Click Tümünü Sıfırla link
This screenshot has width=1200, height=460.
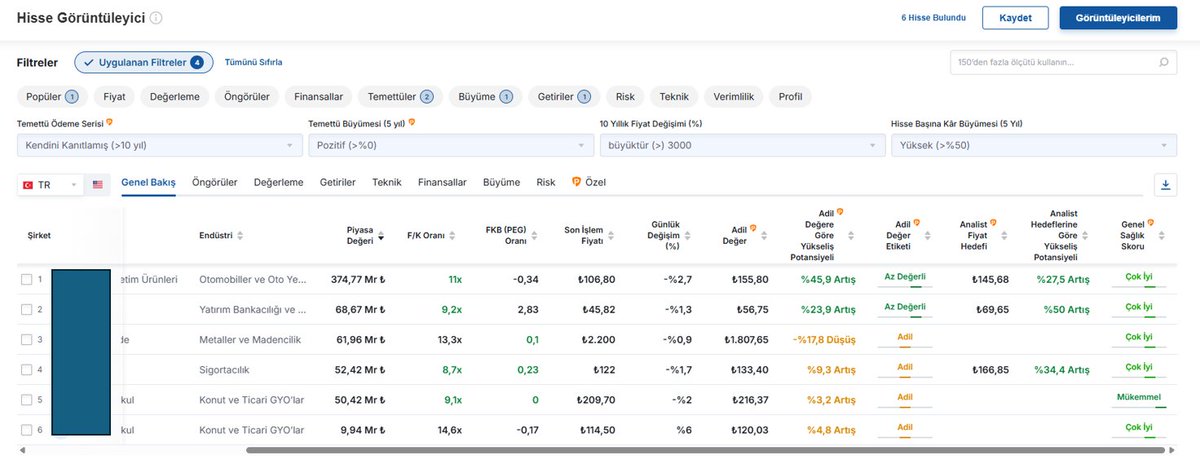tap(253, 62)
